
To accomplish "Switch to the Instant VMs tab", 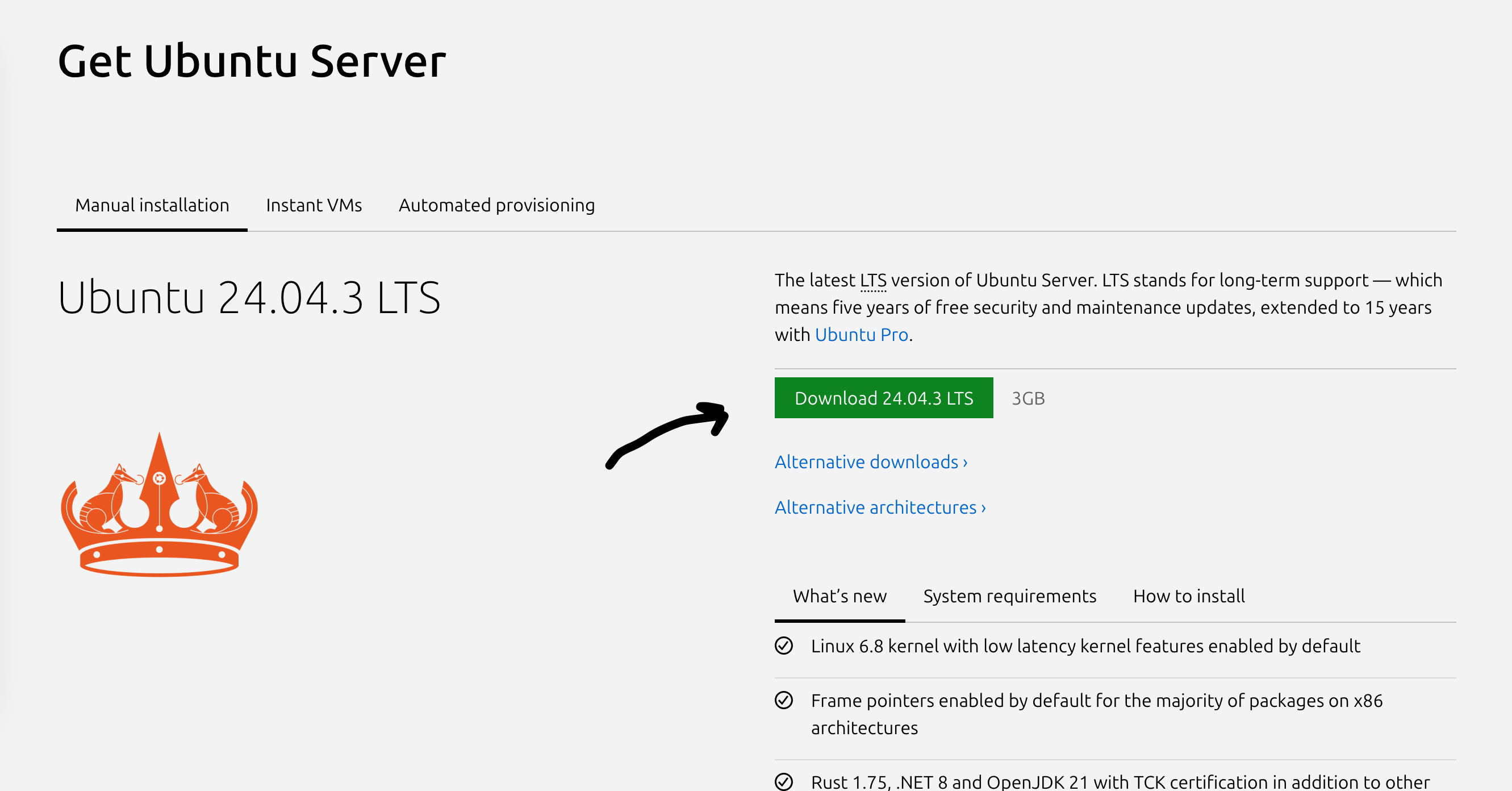I will [314, 205].
